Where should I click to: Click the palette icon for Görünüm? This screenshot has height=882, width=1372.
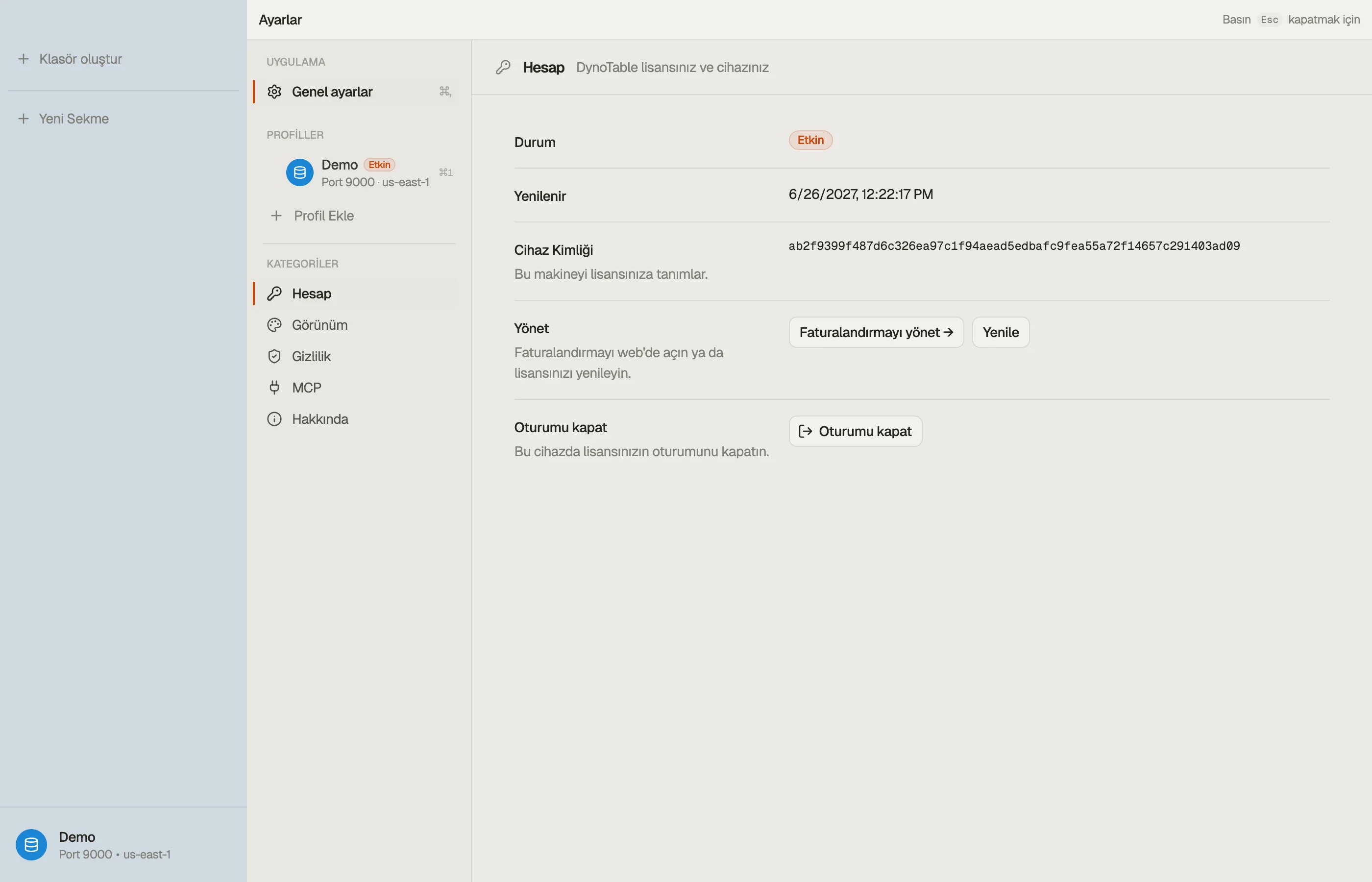pos(274,325)
